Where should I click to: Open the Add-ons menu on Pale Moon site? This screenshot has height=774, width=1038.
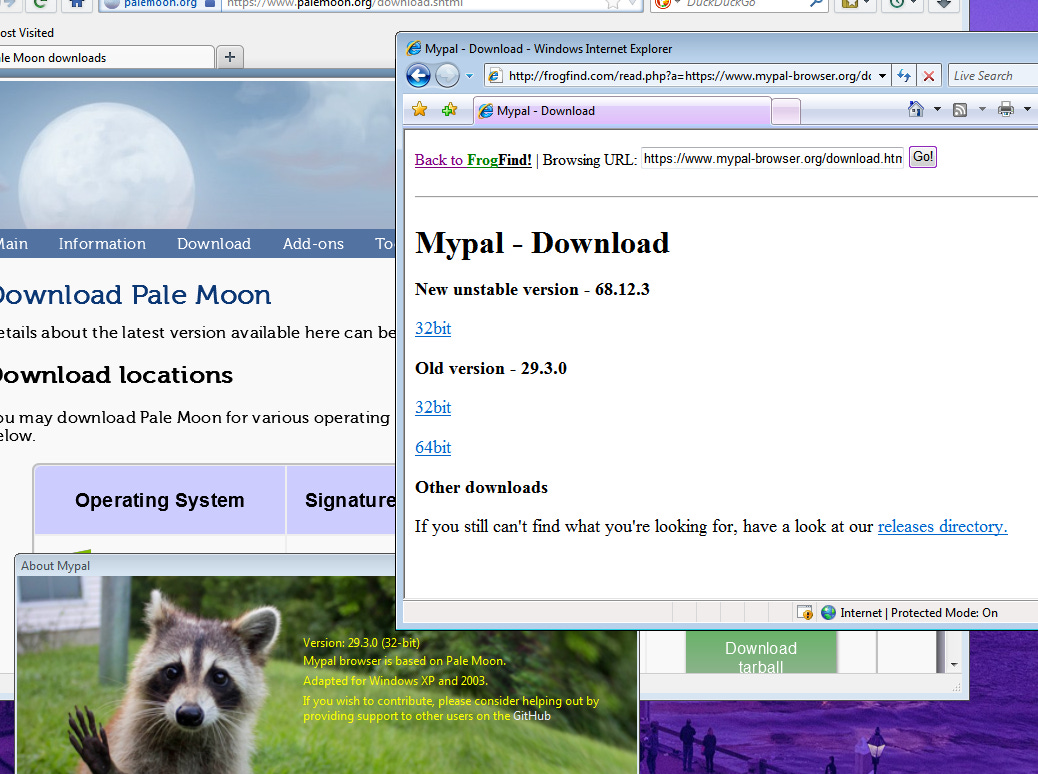tap(313, 244)
